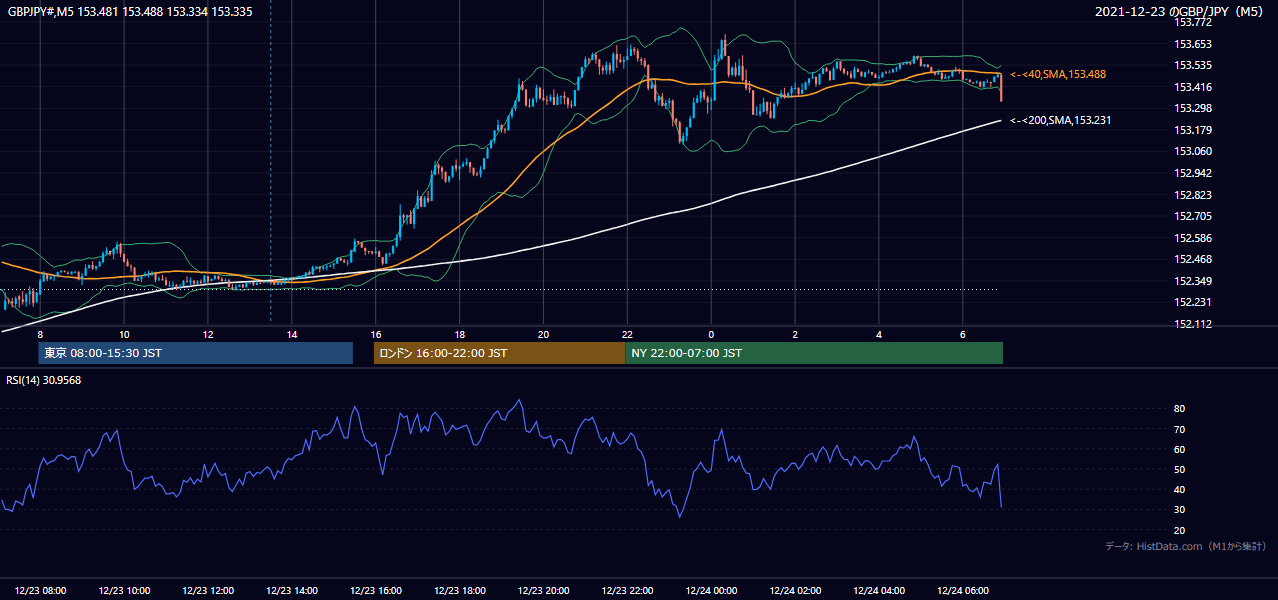Click price axis label 153.772
The image size is (1278, 600).
(1192, 22)
